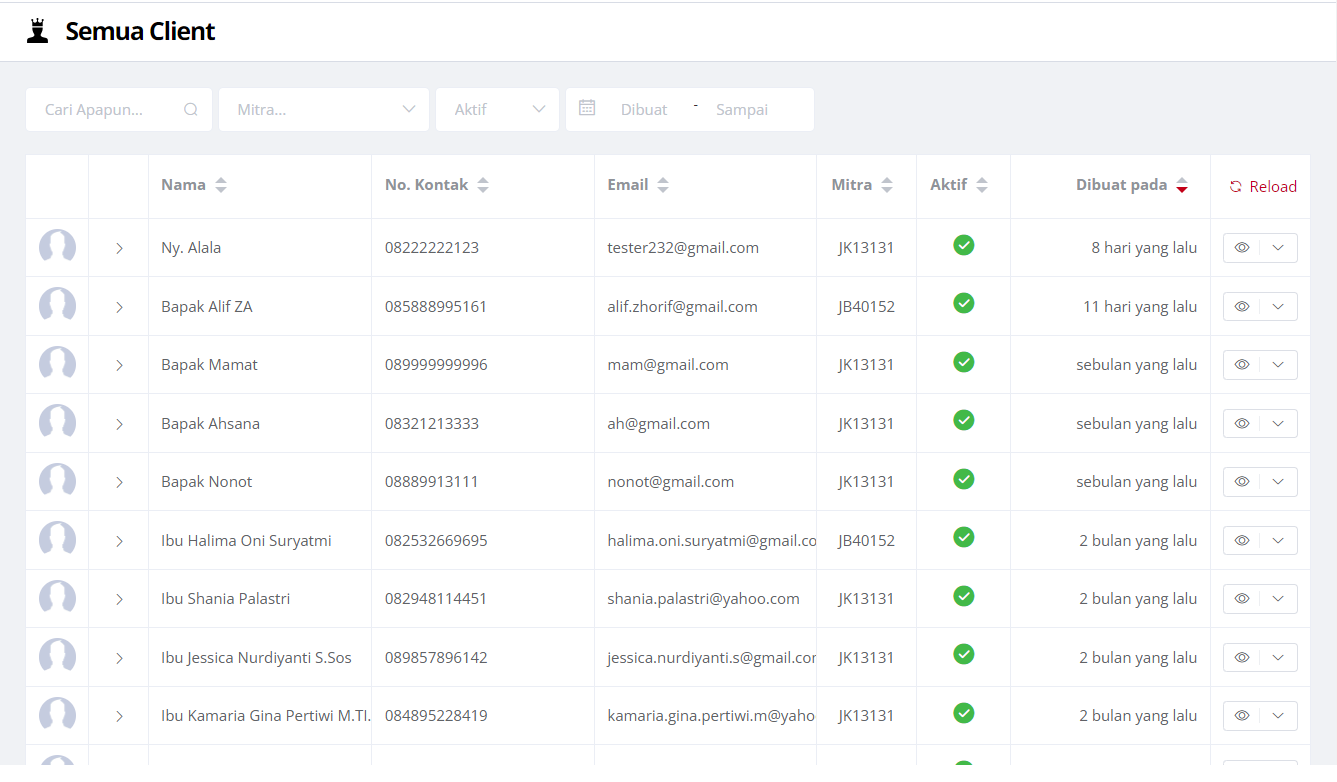Click the chess king logo icon
Viewport: 1337px width, 782px height.
[38, 31]
